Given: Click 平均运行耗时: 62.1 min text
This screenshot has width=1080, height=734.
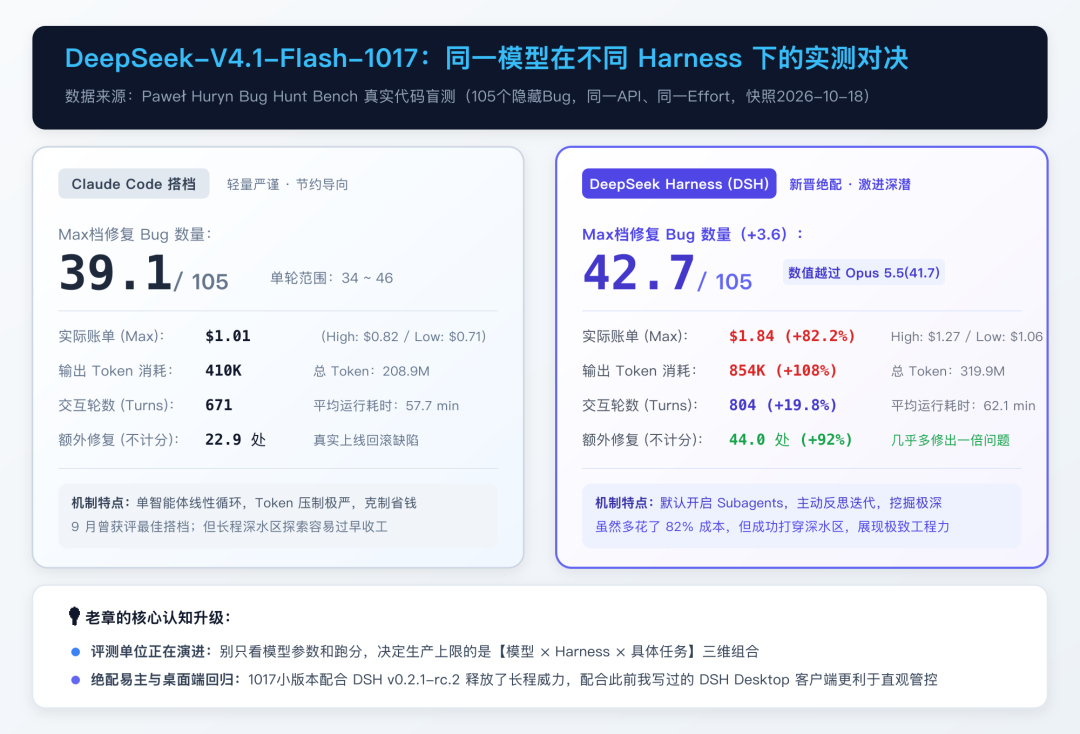Looking at the screenshot, I should point(963,406).
